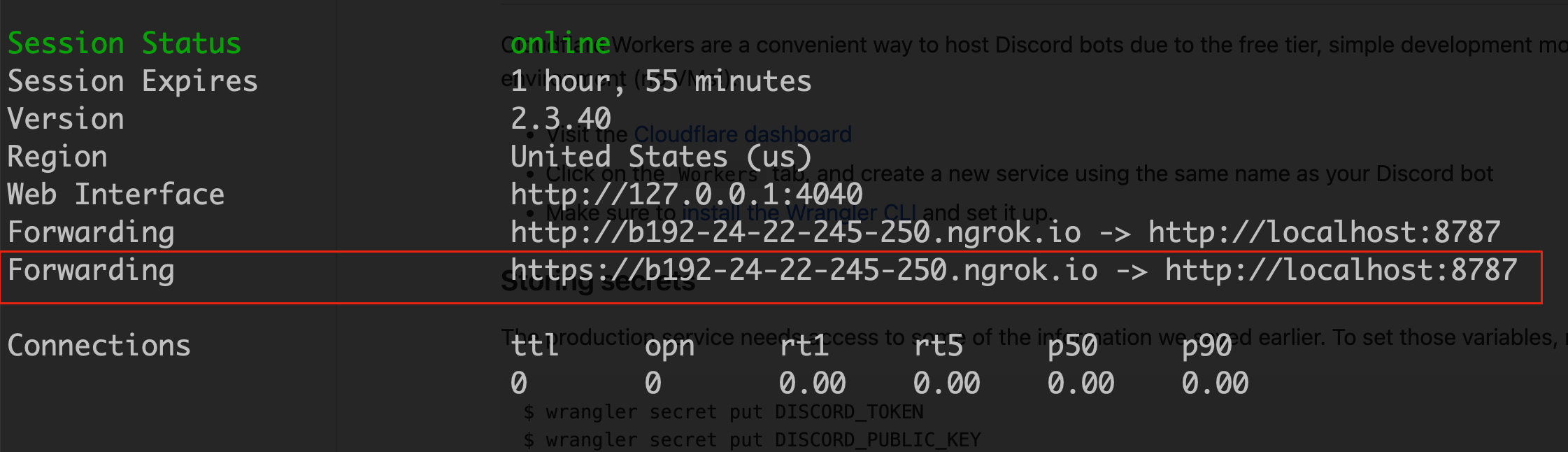Click the "opn" column header

coord(669,348)
